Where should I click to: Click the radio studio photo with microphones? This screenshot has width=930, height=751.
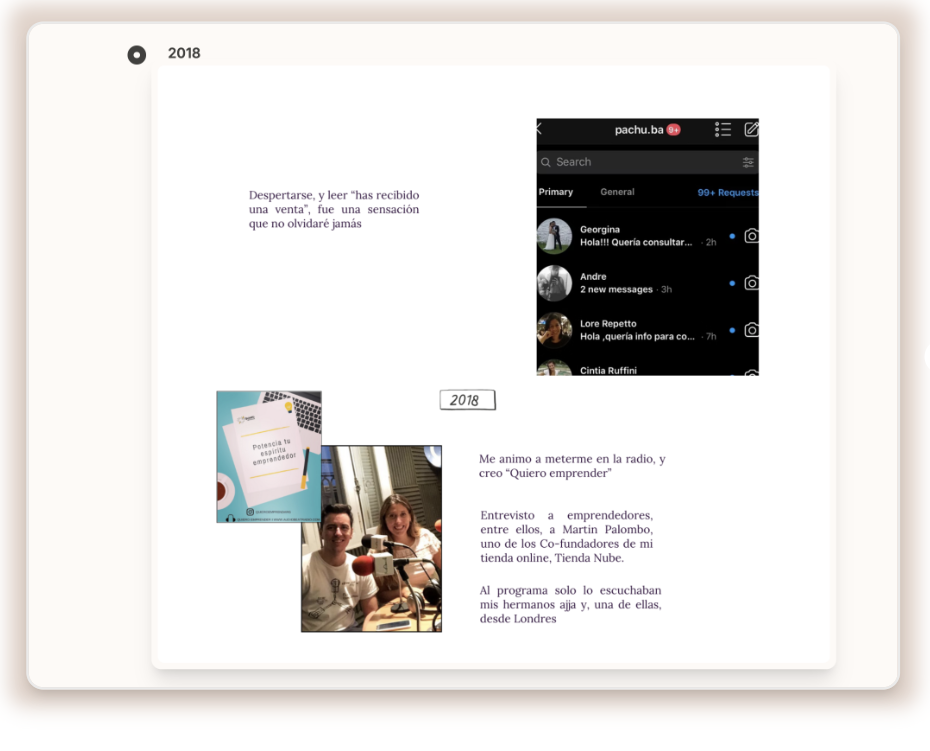(x=372, y=540)
